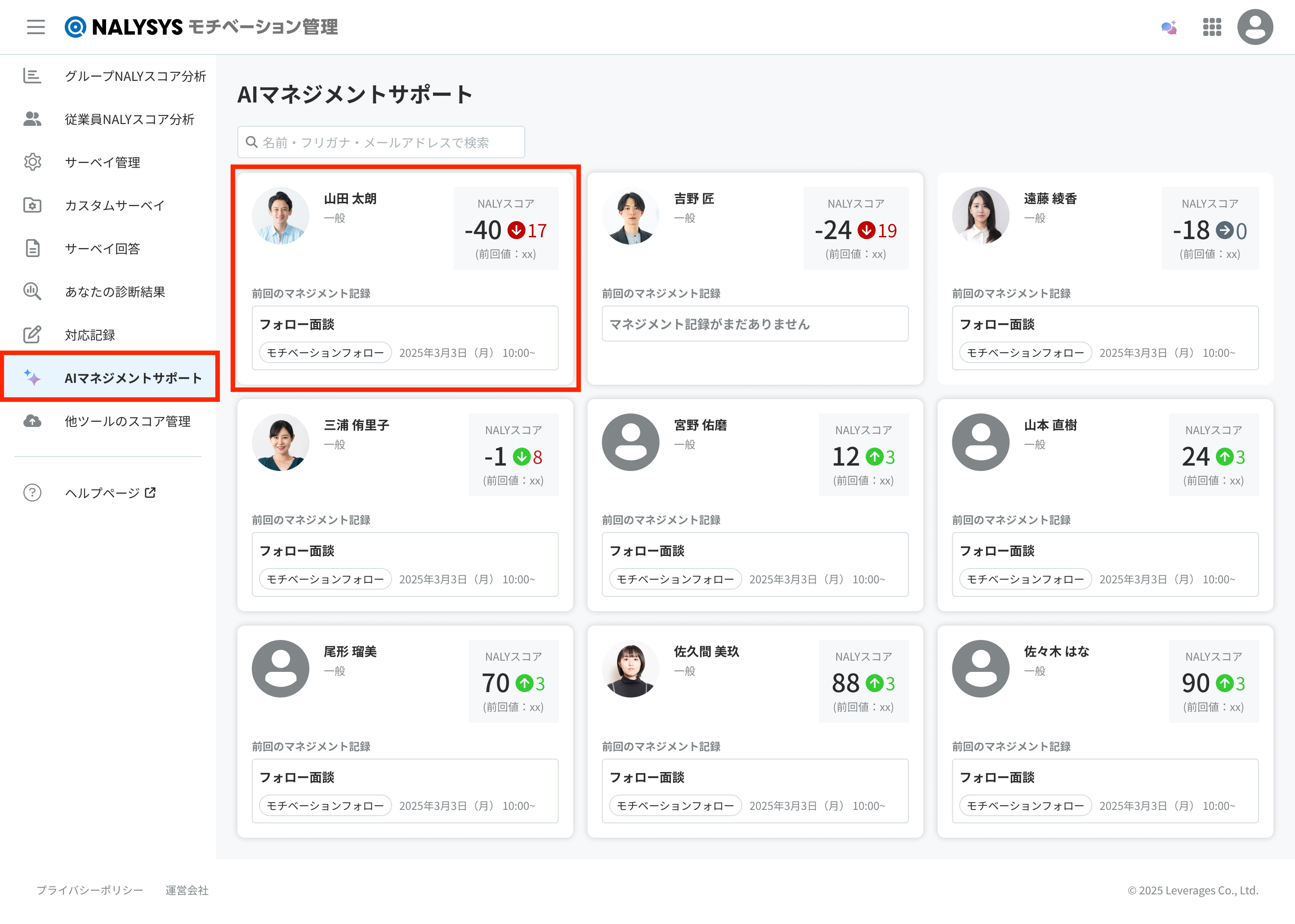Click the サーベイ管理 gear icon
1295x924 pixels.
point(32,162)
